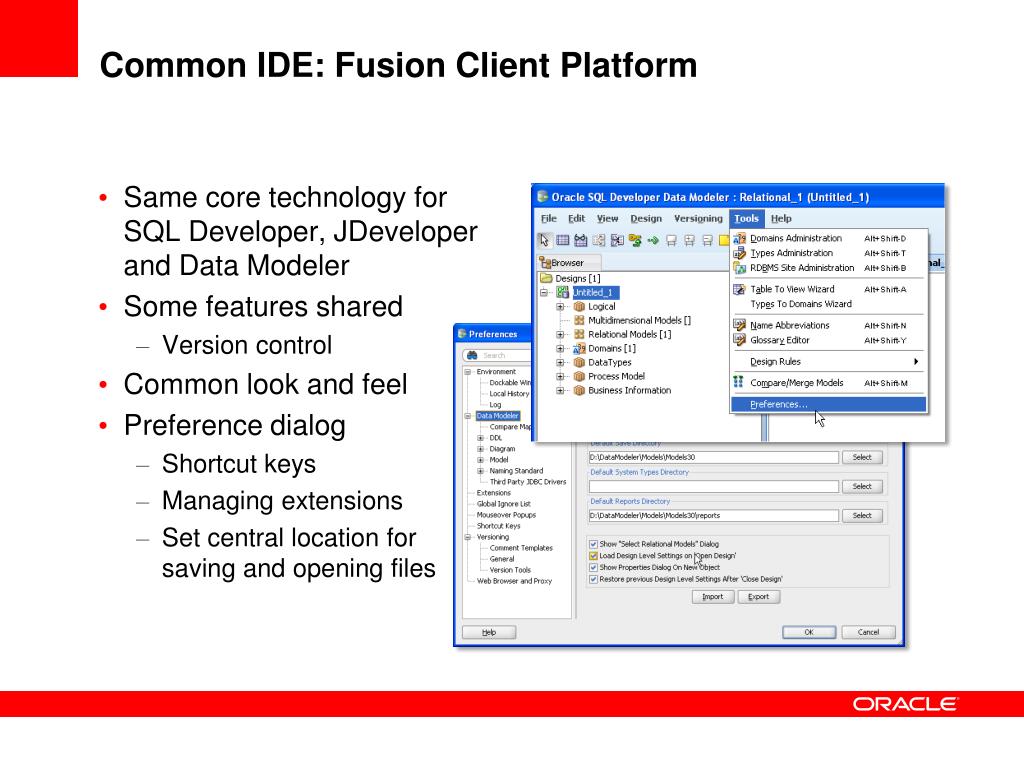Open the Edit menu
The height and width of the screenshot is (768, 1024).
tap(577, 219)
